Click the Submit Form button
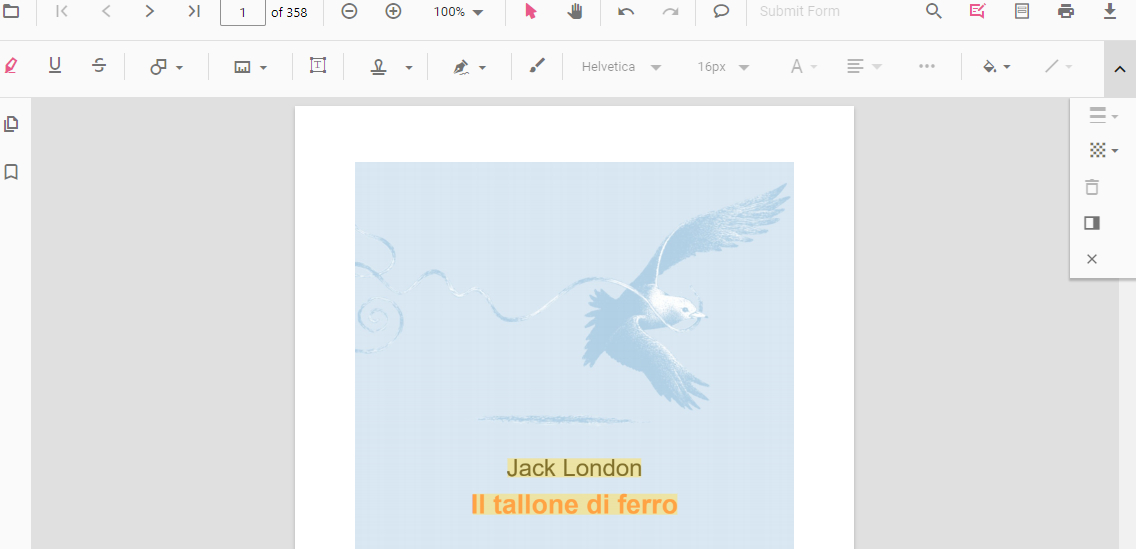 800,12
